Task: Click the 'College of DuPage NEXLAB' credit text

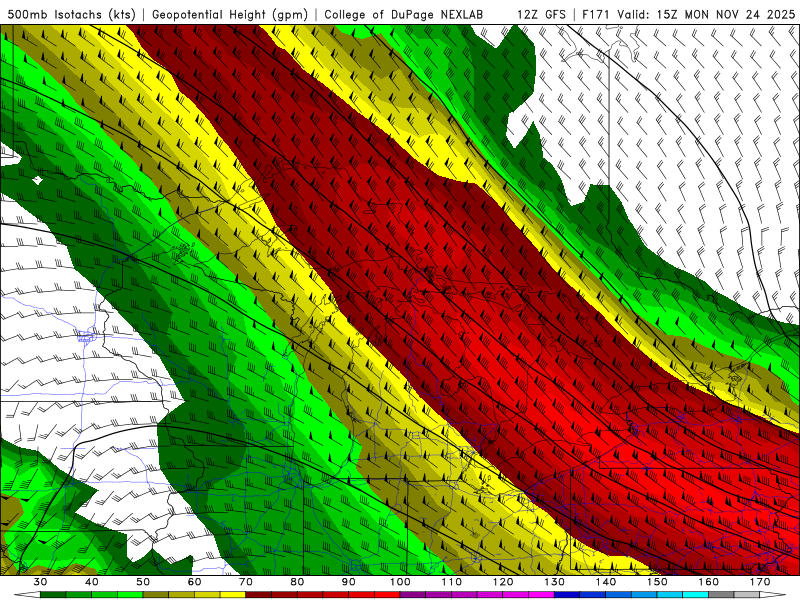Action: click(x=403, y=15)
